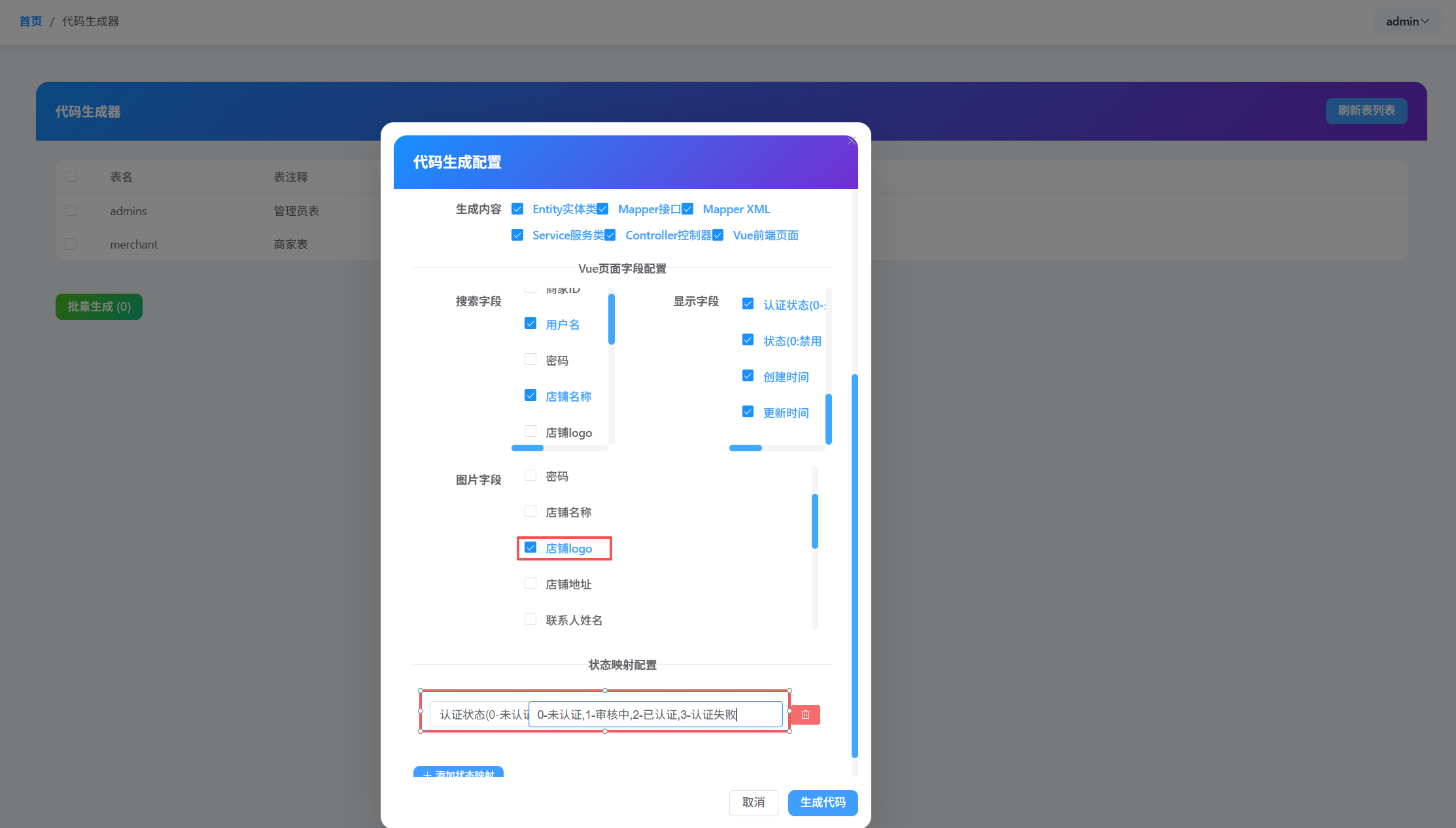Image resolution: width=1456 pixels, height=828 pixels.
Task: Disable 店铺logo as image field
Action: point(530,547)
